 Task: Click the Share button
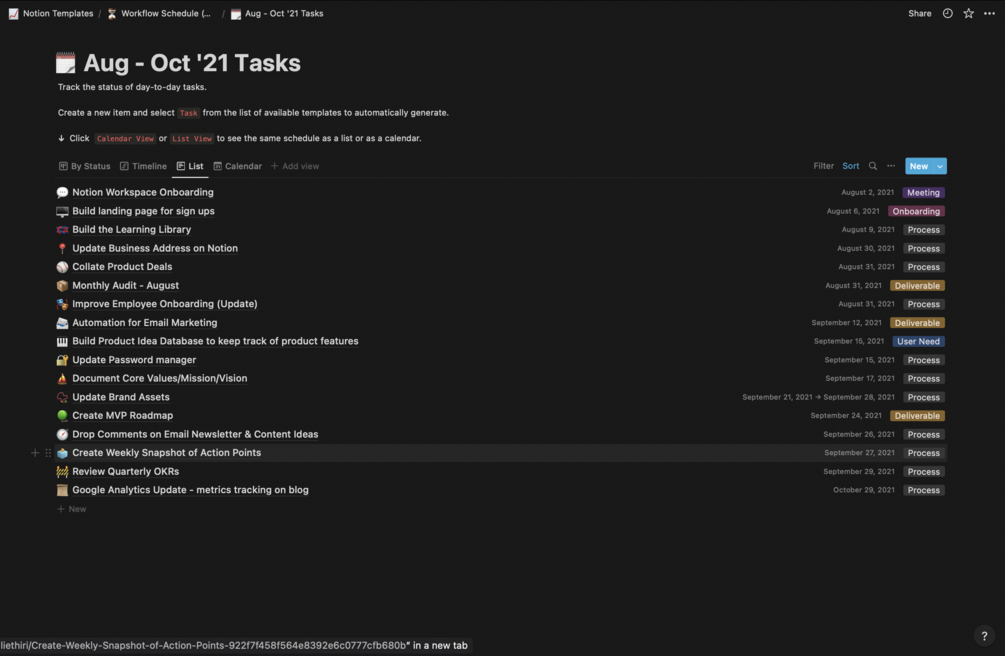(919, 14)
